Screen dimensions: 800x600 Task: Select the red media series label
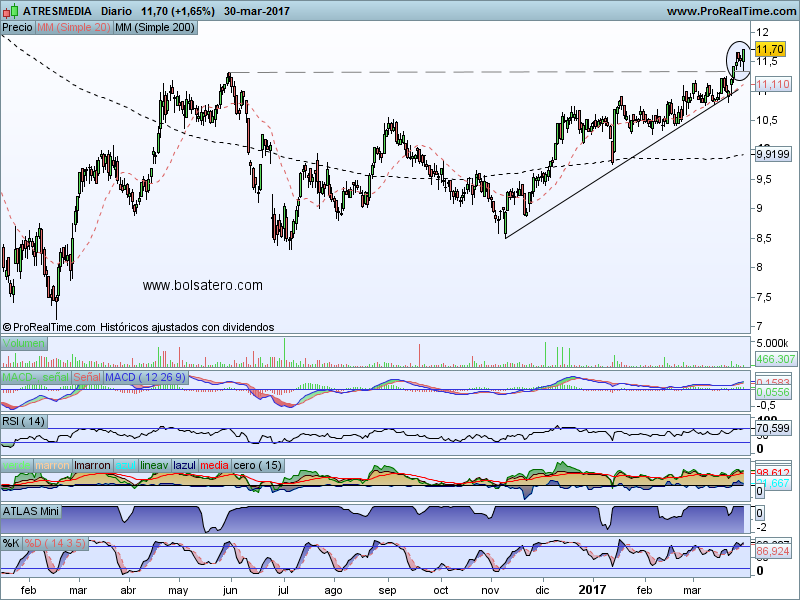coord(214,465)
